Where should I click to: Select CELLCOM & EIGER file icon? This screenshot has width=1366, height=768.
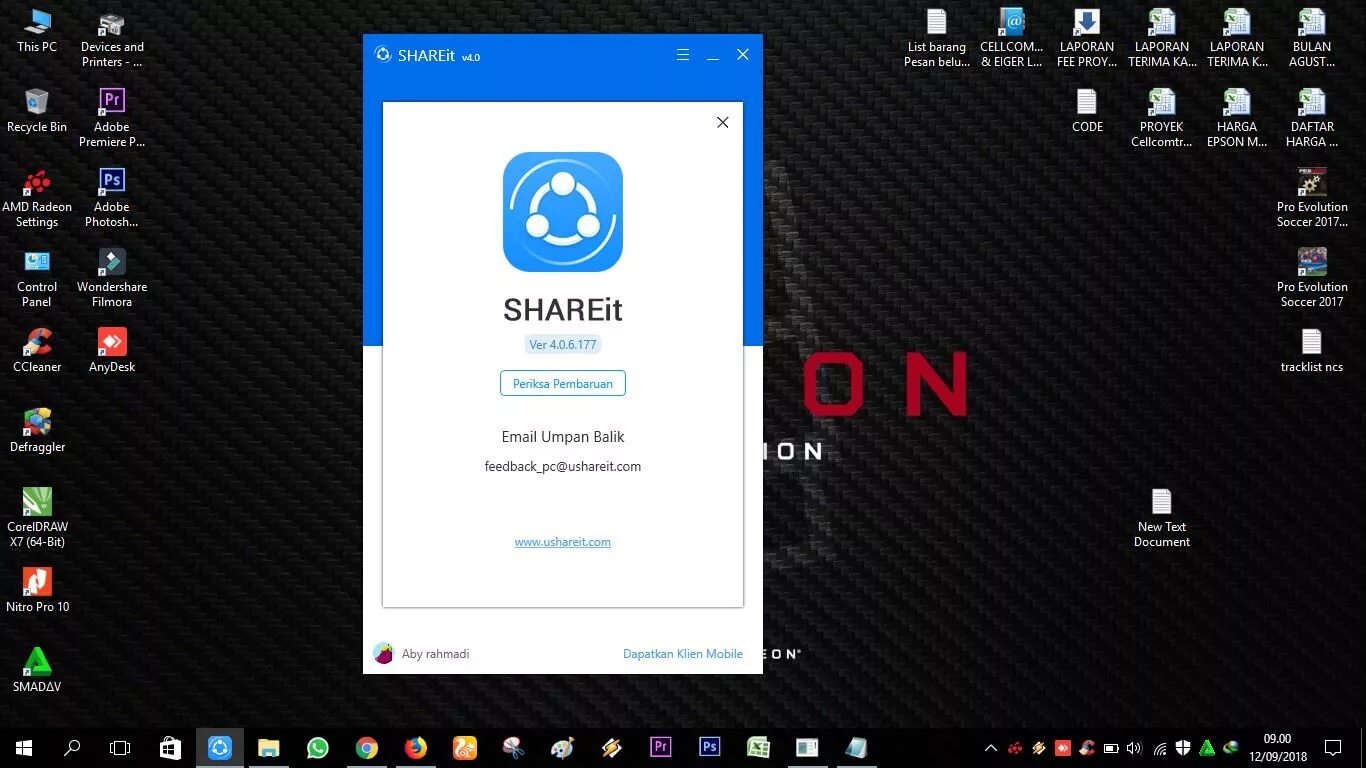pyautogui.click(x=1012, y=40)
